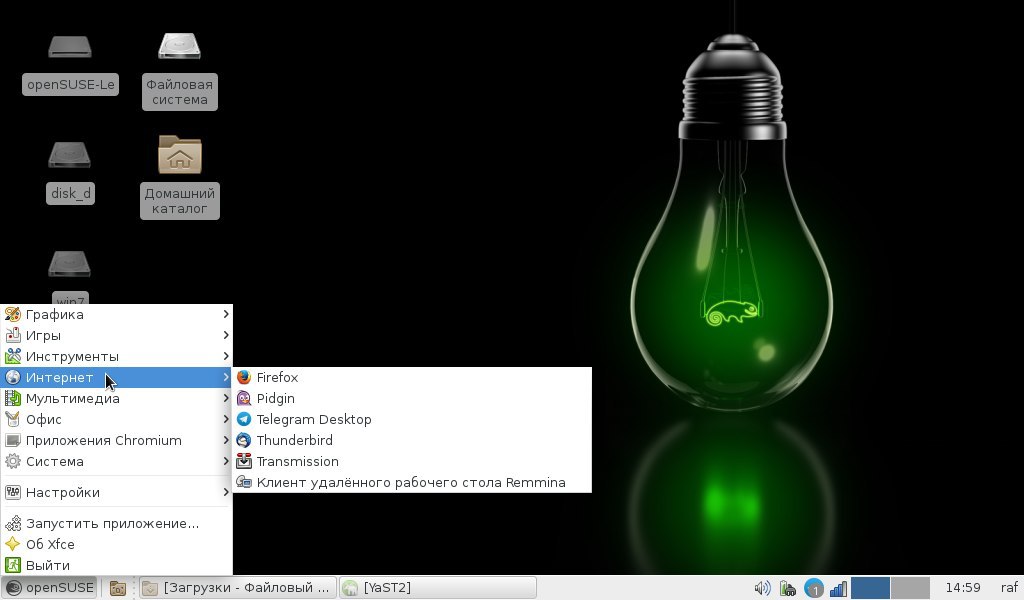The width and height of the screenshot is (1024, 600).
Task: Open the blue update notifier tray icon
Action: point(814,588)
